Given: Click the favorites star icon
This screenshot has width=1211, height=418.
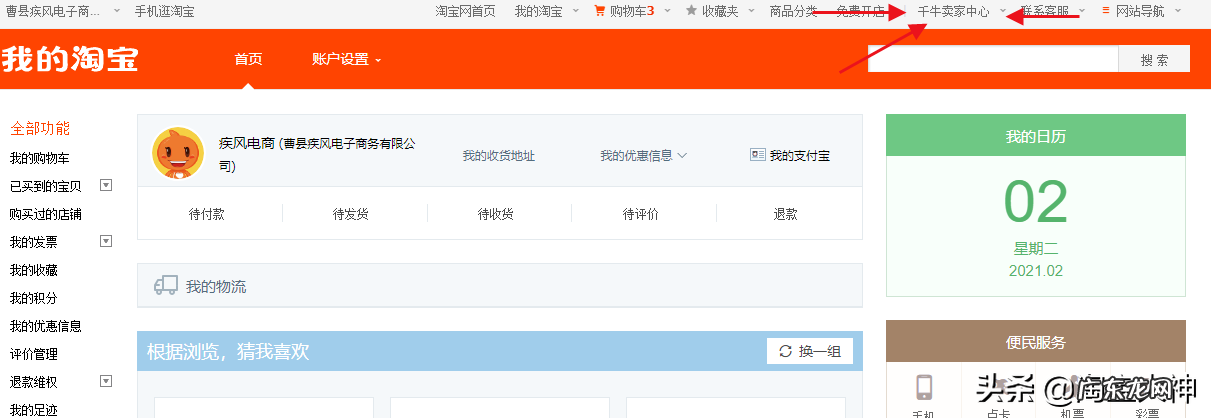Looking at the screenshot, I should pos(692,11).
